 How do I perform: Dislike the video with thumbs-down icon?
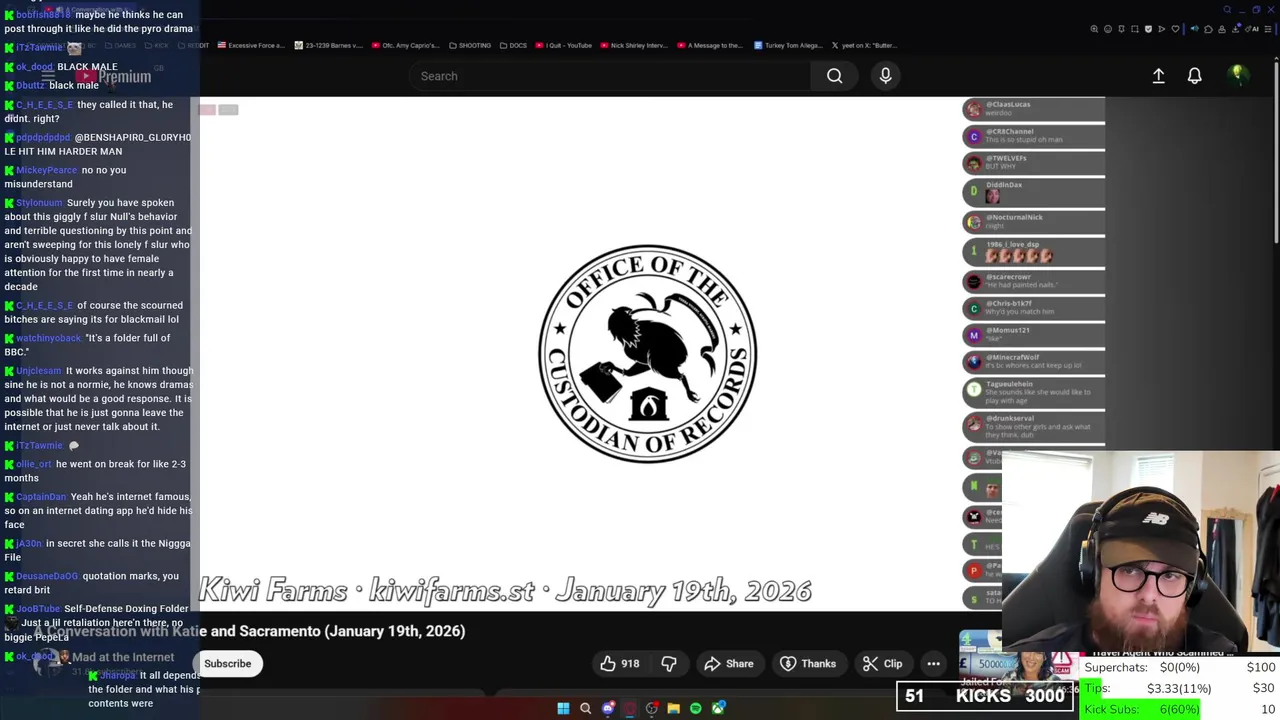click(x=669, y=664)
